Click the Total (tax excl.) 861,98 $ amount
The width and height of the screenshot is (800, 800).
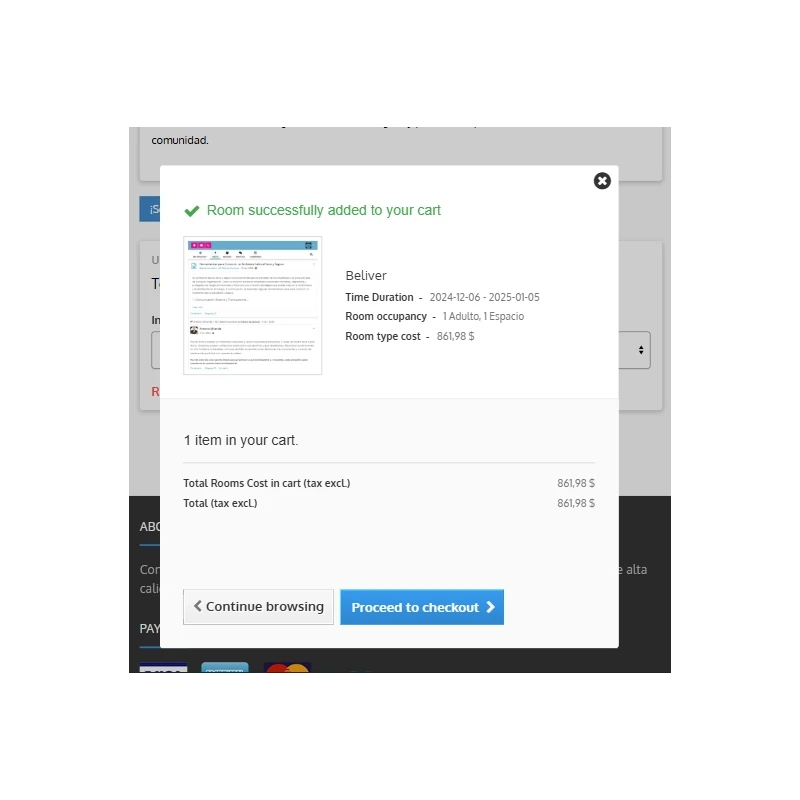pyautogui.click(x=576, y=503)
